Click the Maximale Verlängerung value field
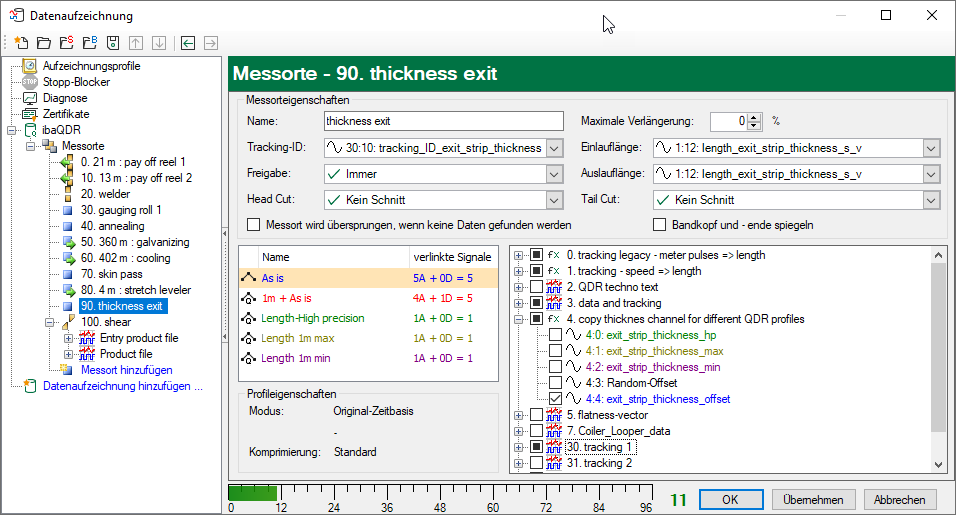Image resolution: width=956 pixels, height=515 pixels. (729, 121)
